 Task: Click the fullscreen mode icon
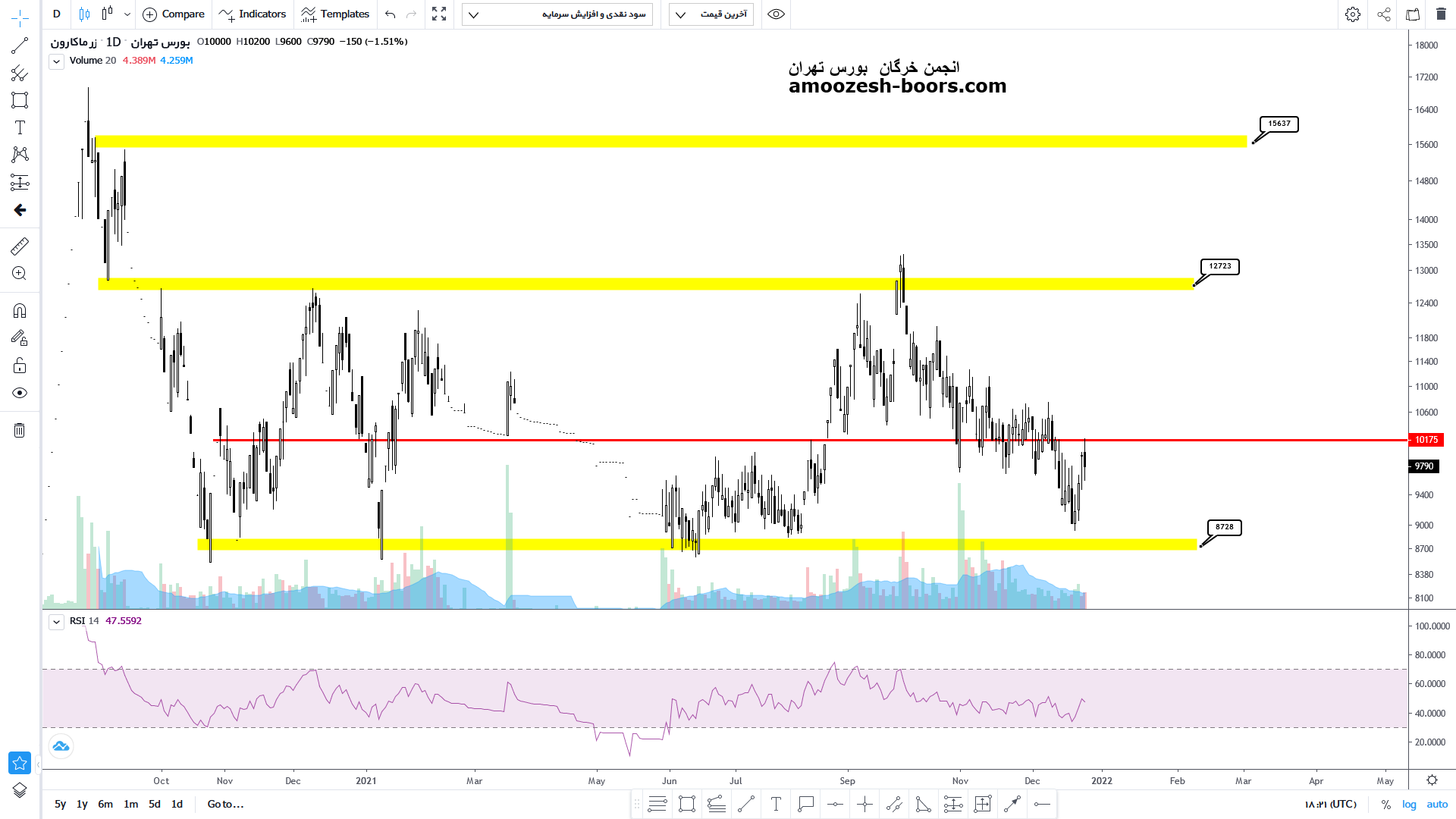[439, 14]
